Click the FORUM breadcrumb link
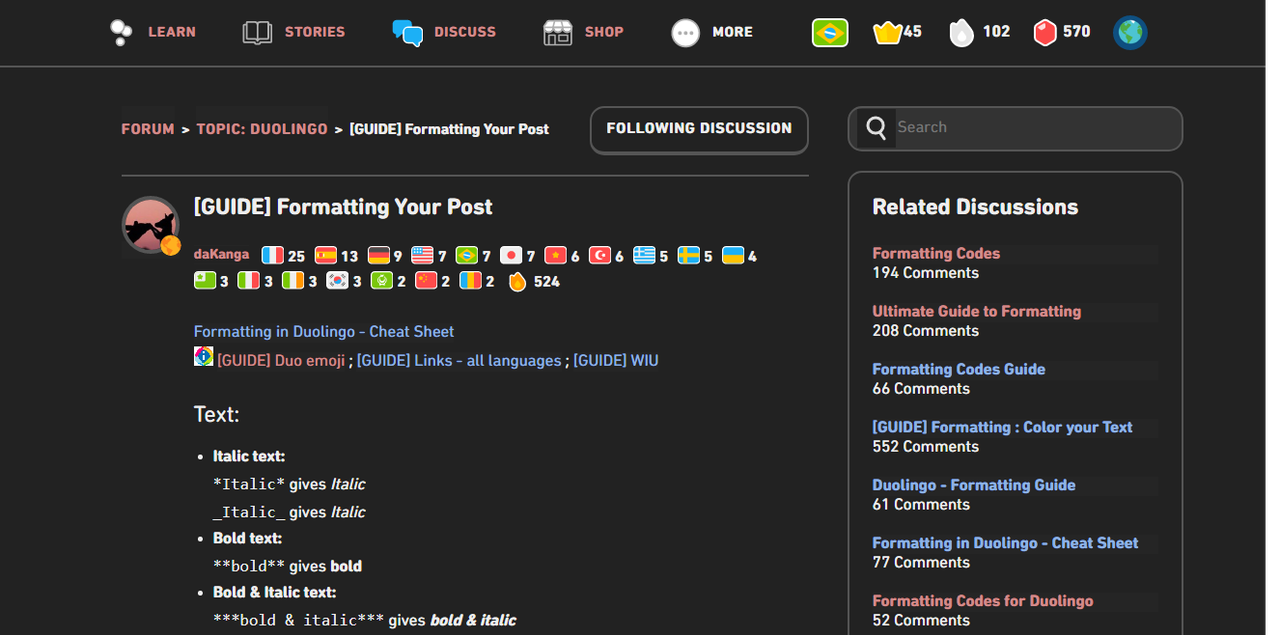The image size is (1280, 635). pos(148,129)
